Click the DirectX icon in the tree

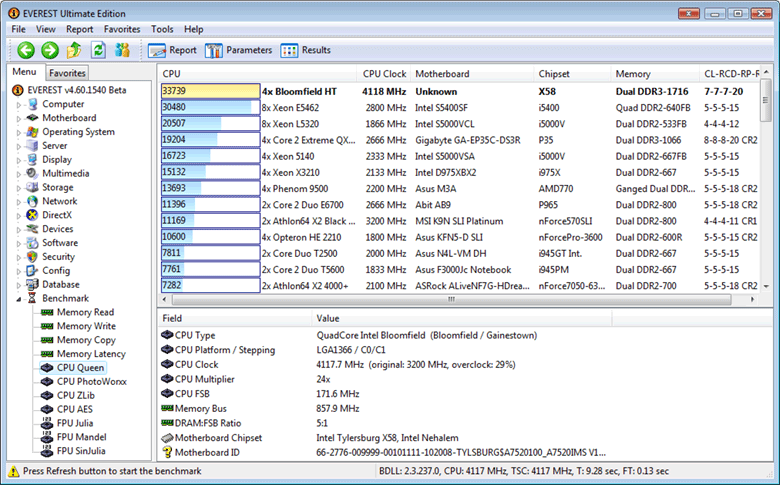point(33,215)
